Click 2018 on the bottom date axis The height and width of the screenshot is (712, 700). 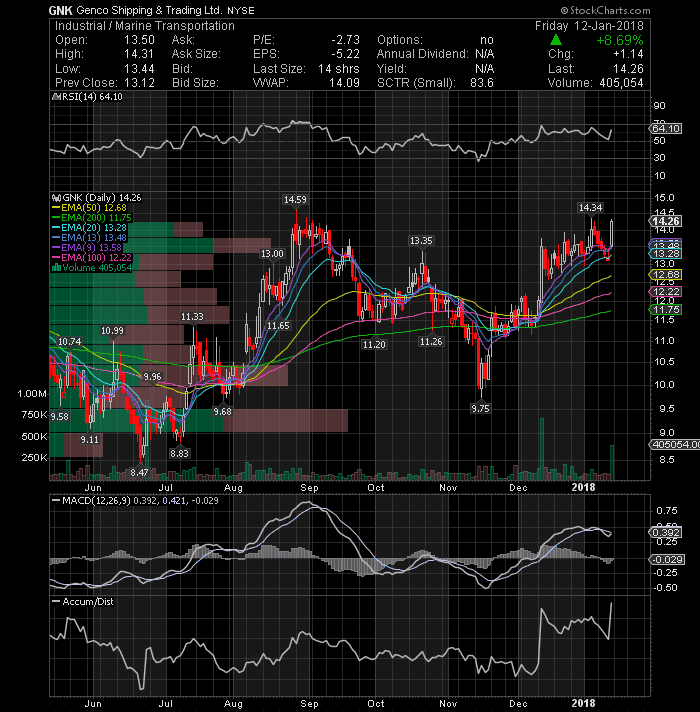(x=583, y=703)
